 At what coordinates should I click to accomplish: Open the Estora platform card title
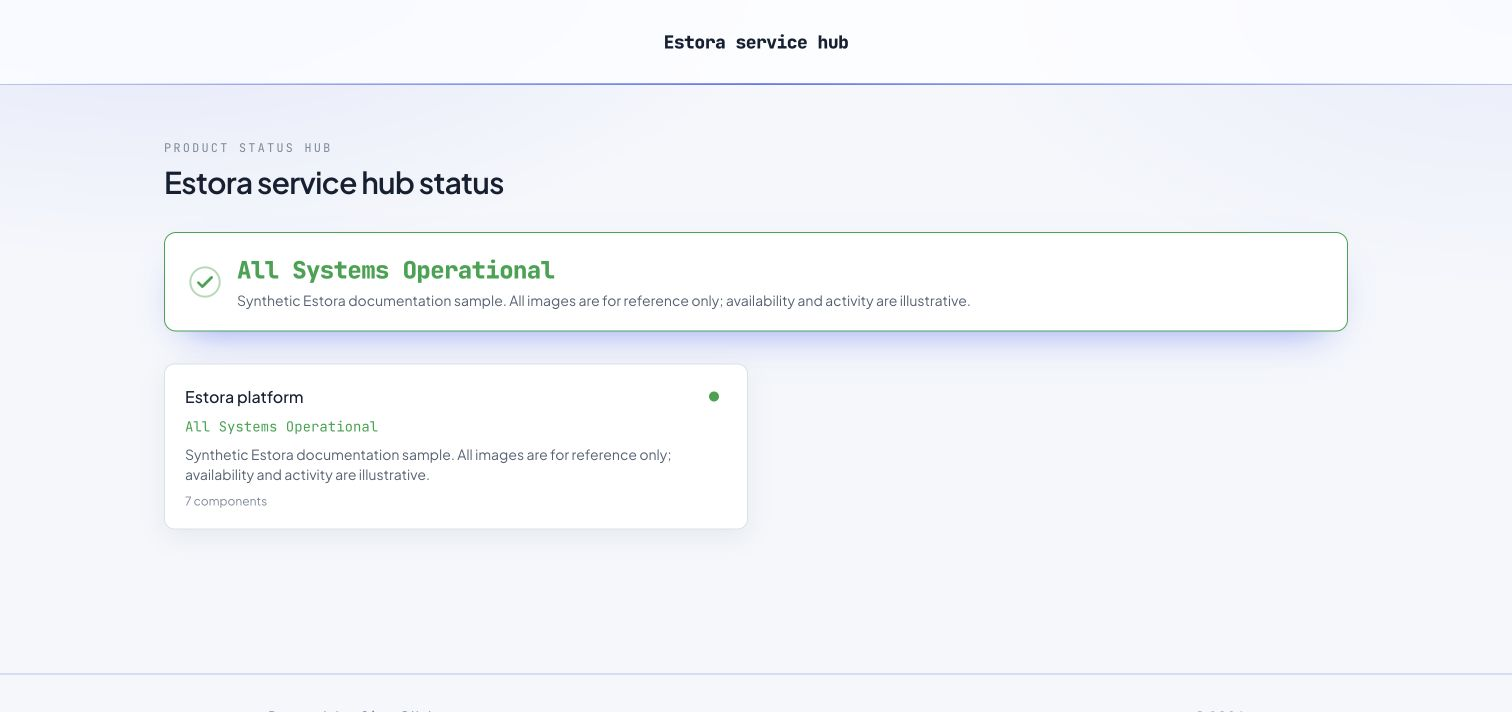244,397
